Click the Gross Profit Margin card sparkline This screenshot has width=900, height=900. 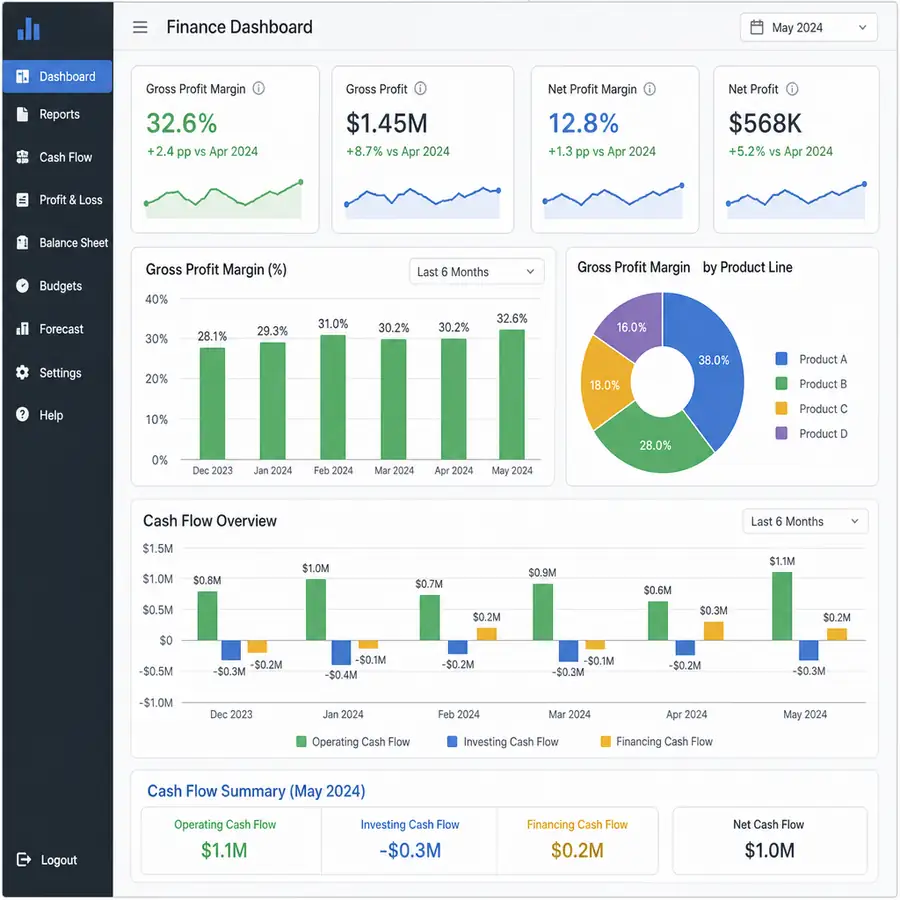[x=224, y=199]
